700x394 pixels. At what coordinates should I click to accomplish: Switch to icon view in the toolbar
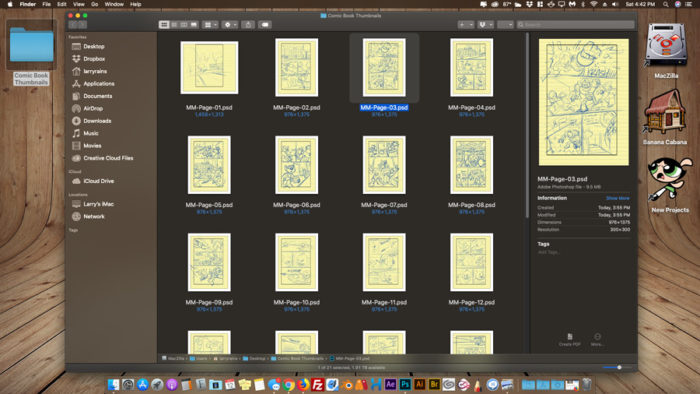pyautogui.click(x=164, y=25)
